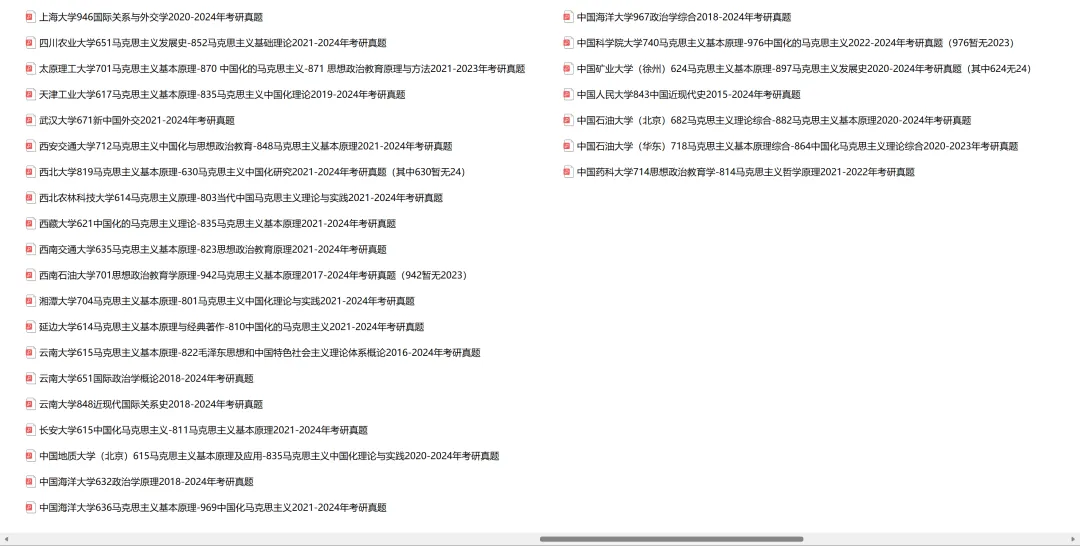Viewport: 1080px width, 546px height.
Task: Select file 中国地质大学（北京）615马克思主义基本原理及应用 name
Action: (269, 456)
